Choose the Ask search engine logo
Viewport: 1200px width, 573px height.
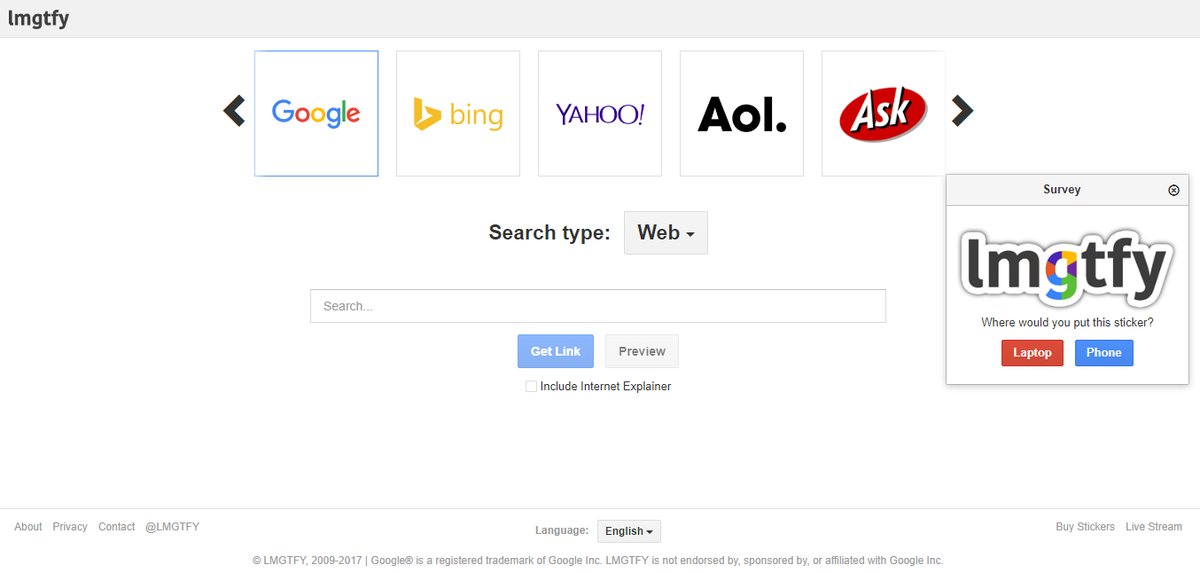click(883, 113)
